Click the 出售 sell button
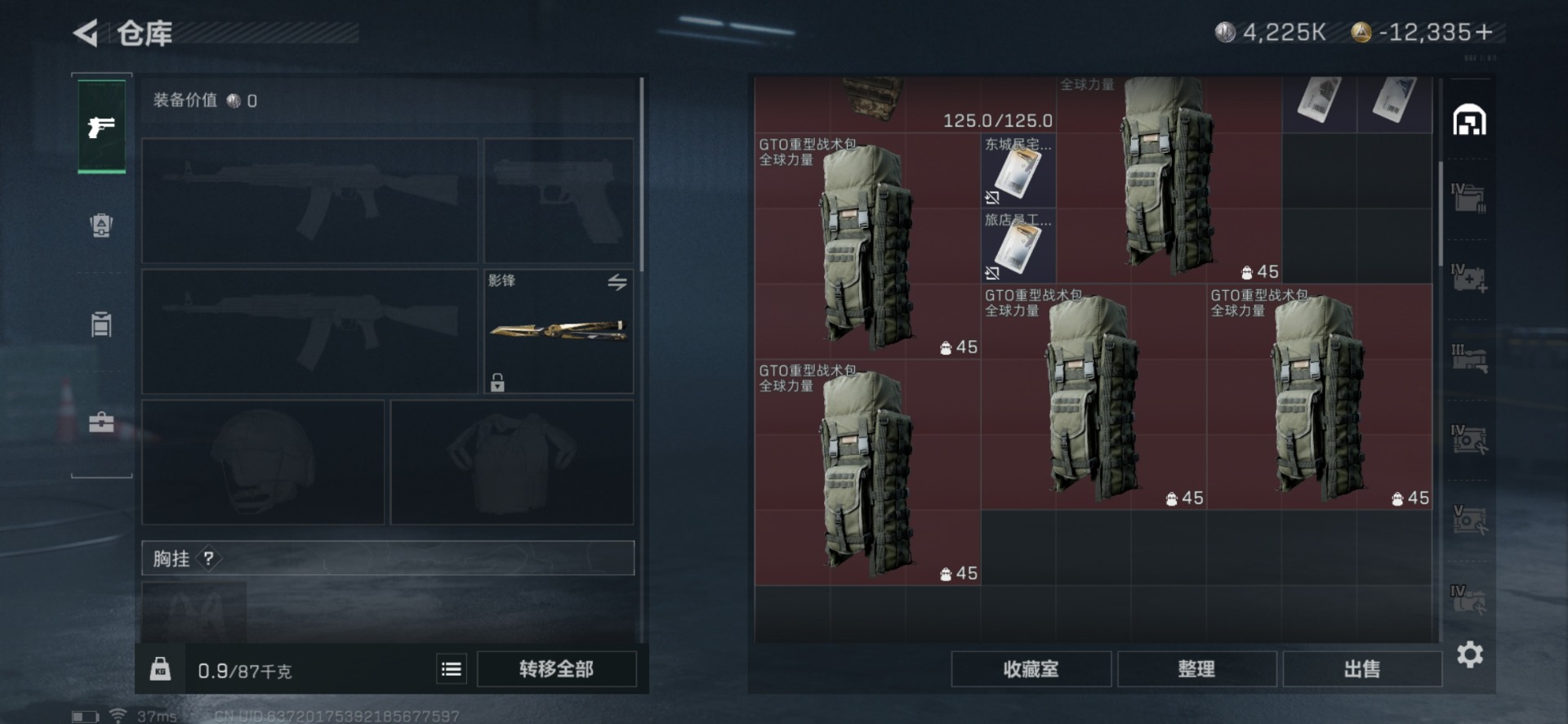This screenshot has width=1568, height=724. (x=1362, y=669)
